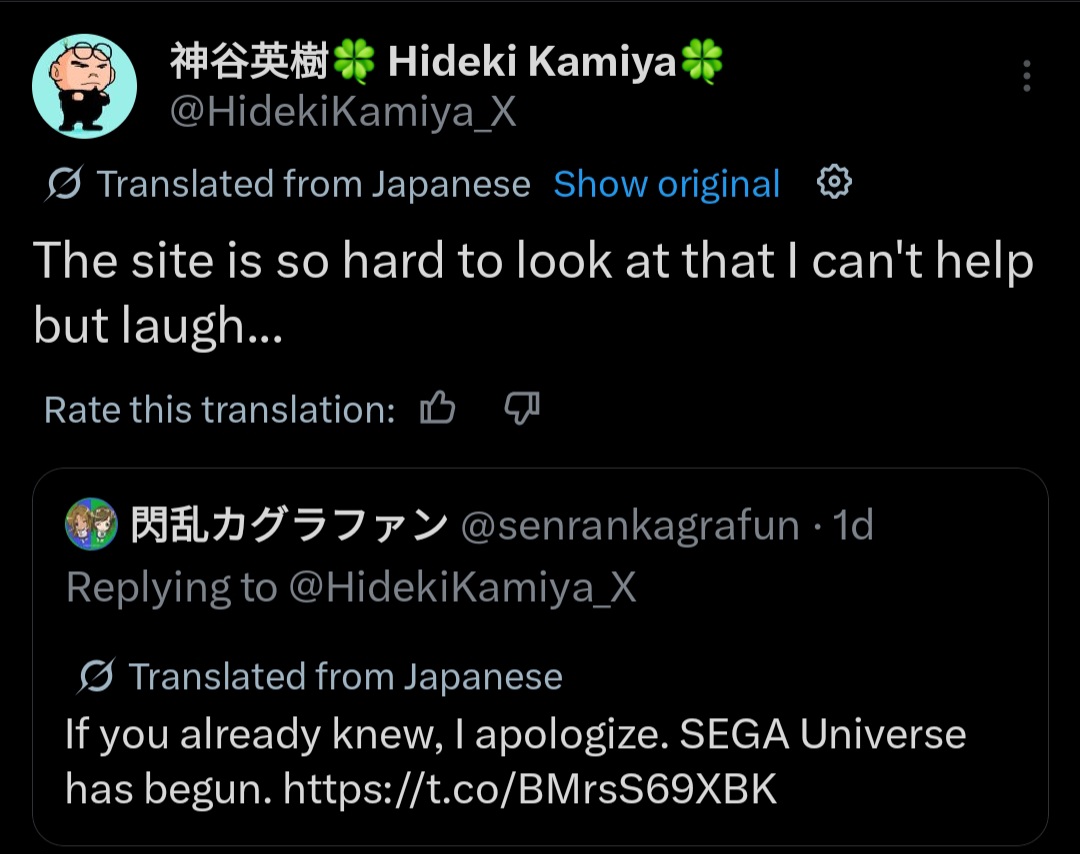Open the @senrankagrafun handle
1080x854 pixels.
coord(630,525)
